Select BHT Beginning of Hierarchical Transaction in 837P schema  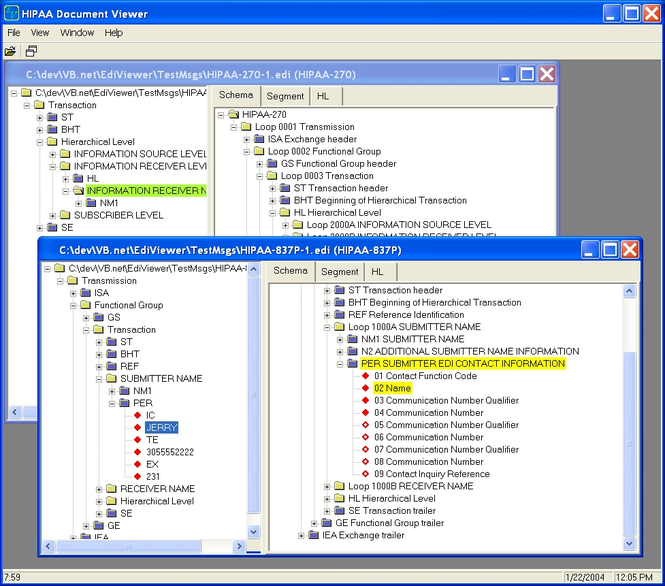click(x=434, y=302)
